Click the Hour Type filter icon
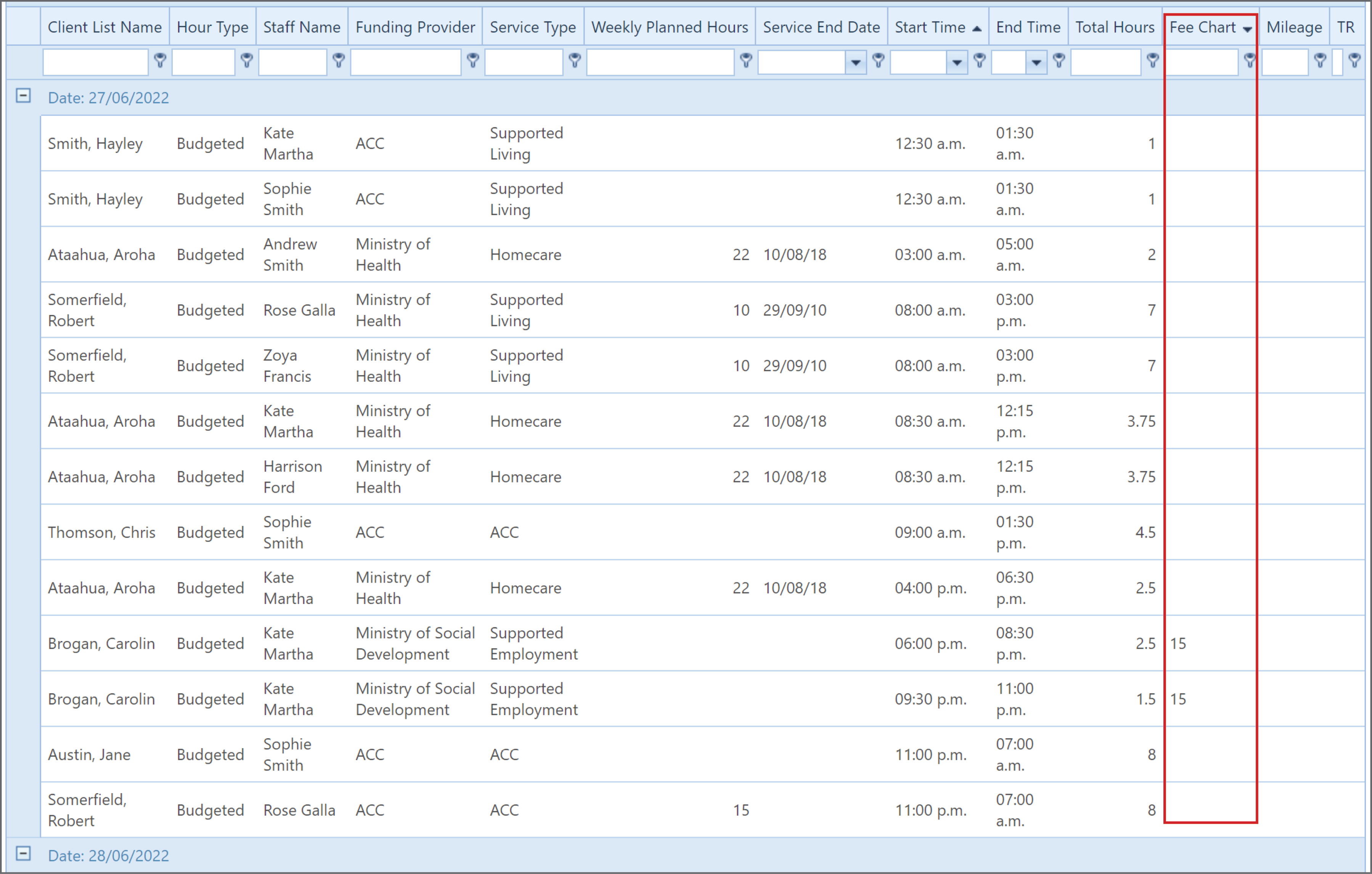 coord(247,60)
